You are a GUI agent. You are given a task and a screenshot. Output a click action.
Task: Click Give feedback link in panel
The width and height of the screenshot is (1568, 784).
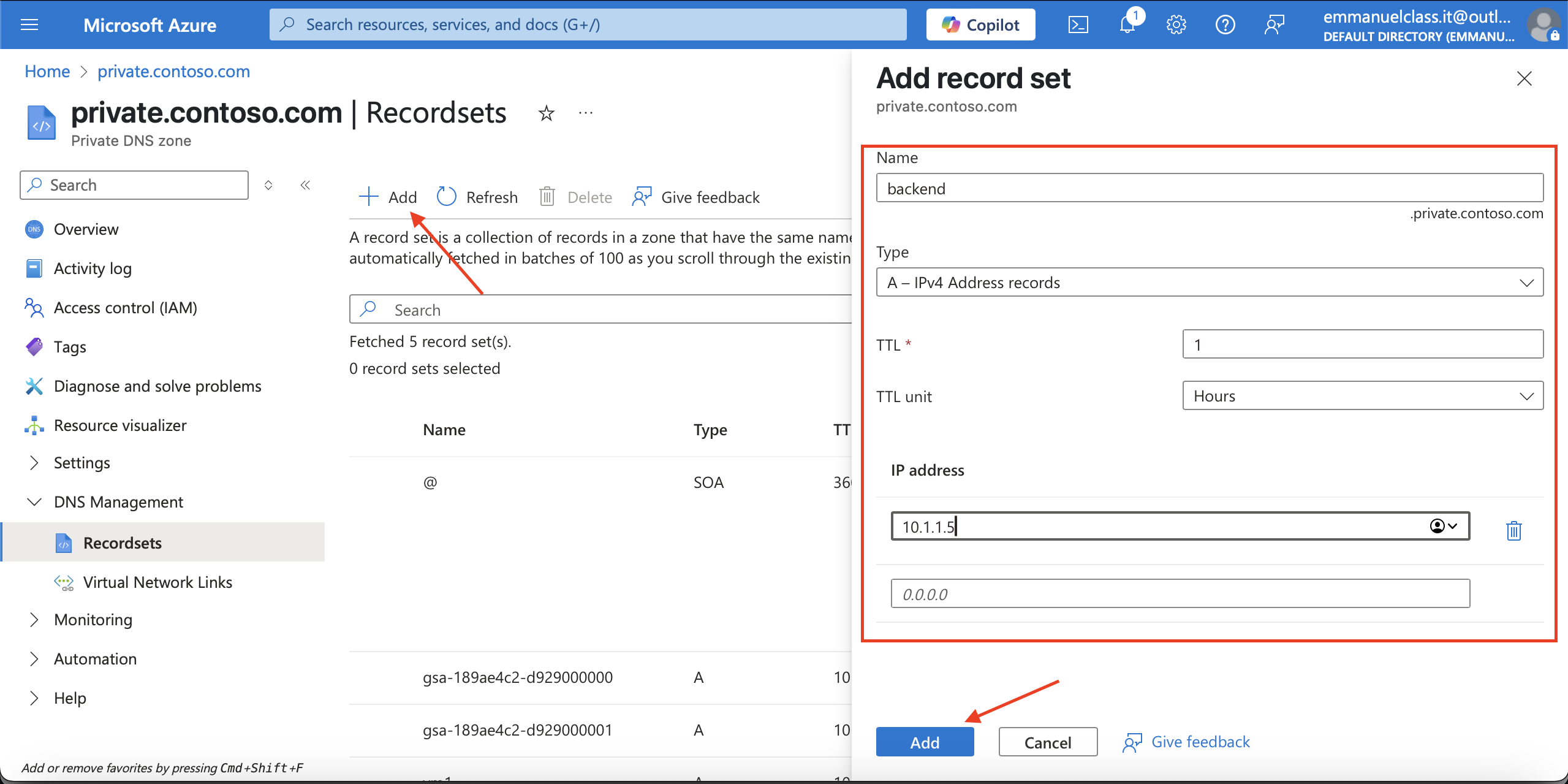1186,742
